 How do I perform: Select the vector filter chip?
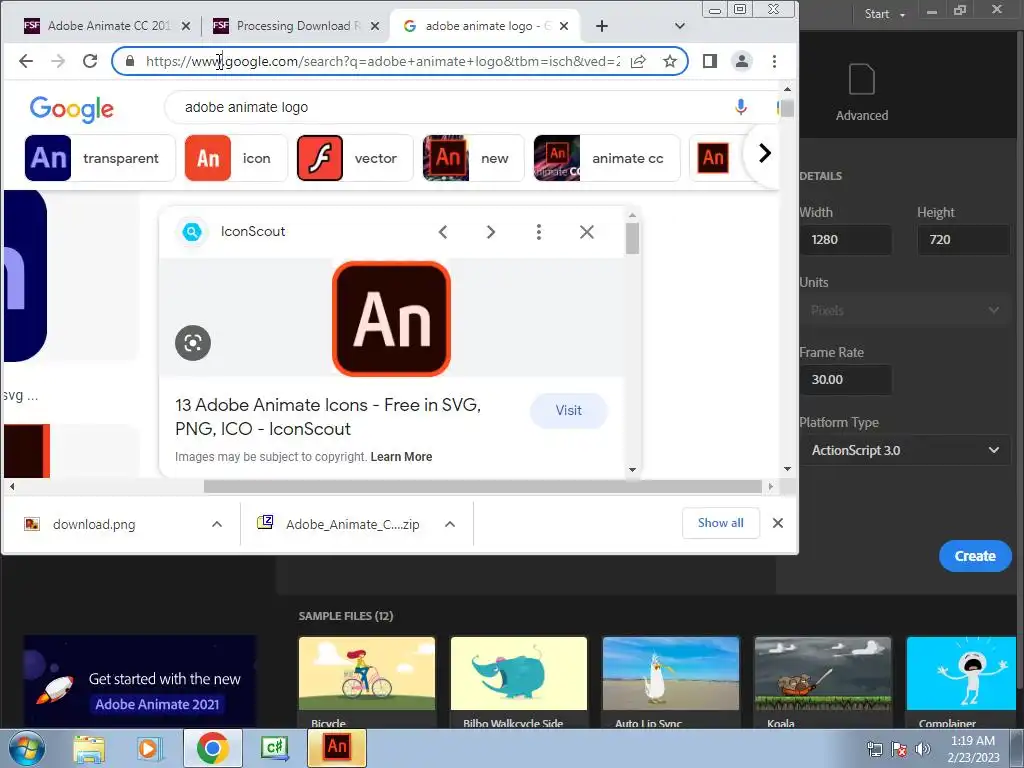pos(355,158)
